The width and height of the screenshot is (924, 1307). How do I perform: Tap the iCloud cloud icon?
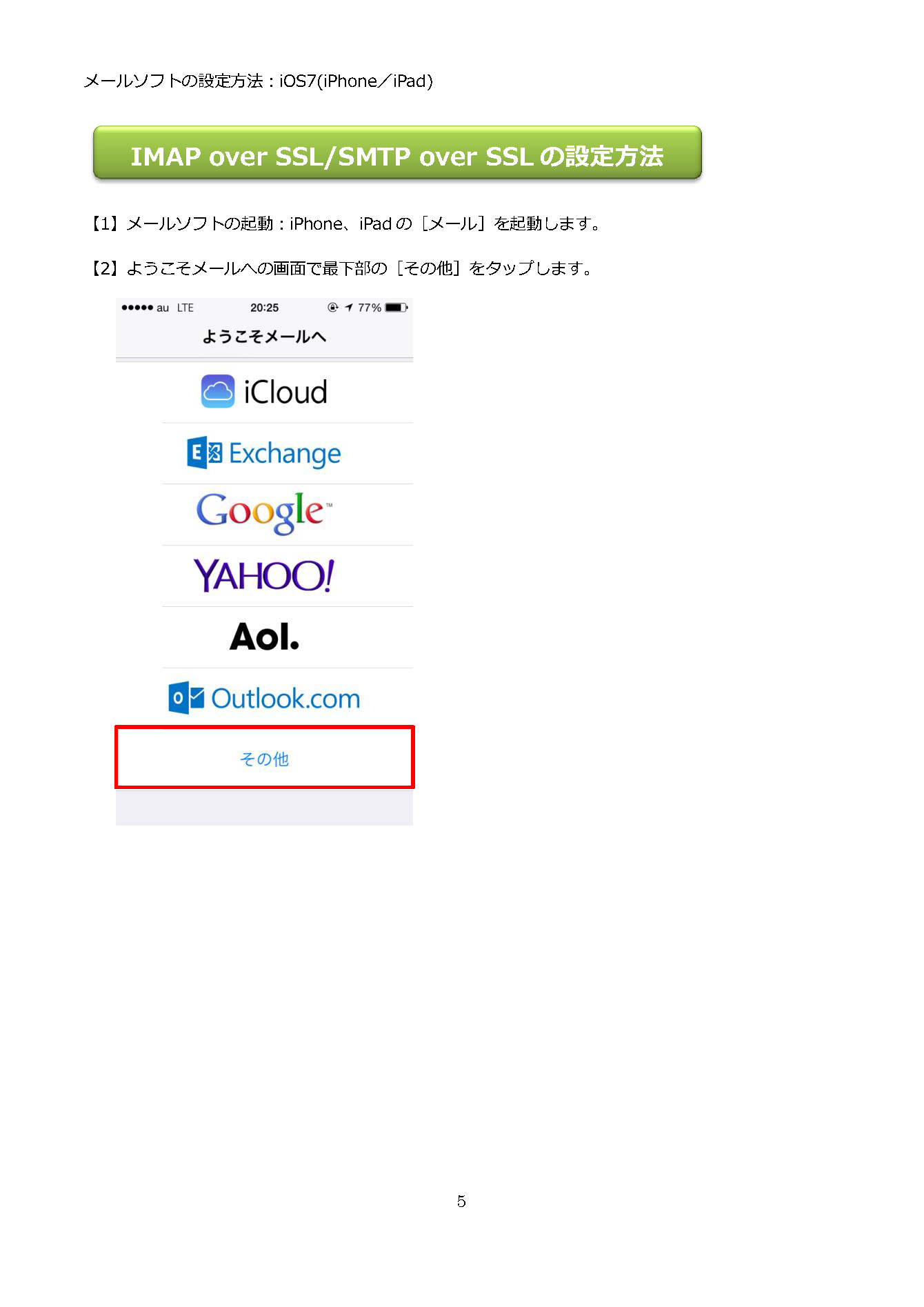coord(218,391)
